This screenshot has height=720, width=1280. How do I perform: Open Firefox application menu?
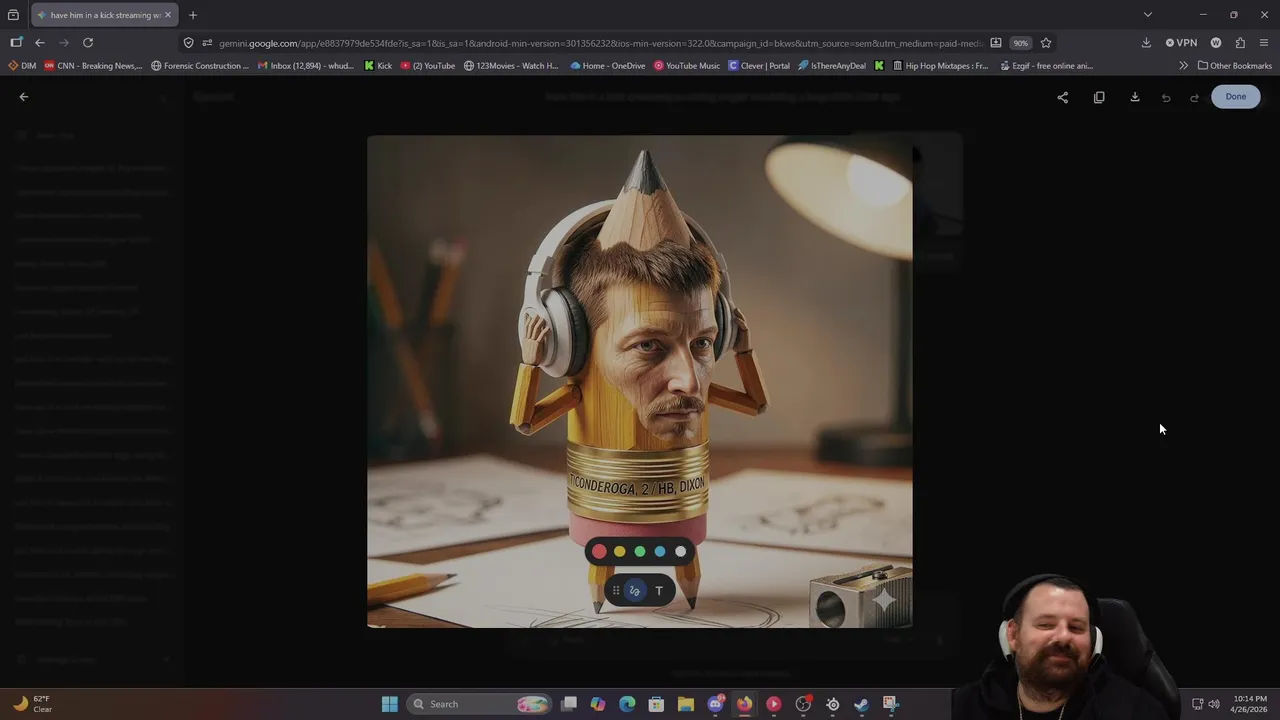click(x=1264, y=43)
